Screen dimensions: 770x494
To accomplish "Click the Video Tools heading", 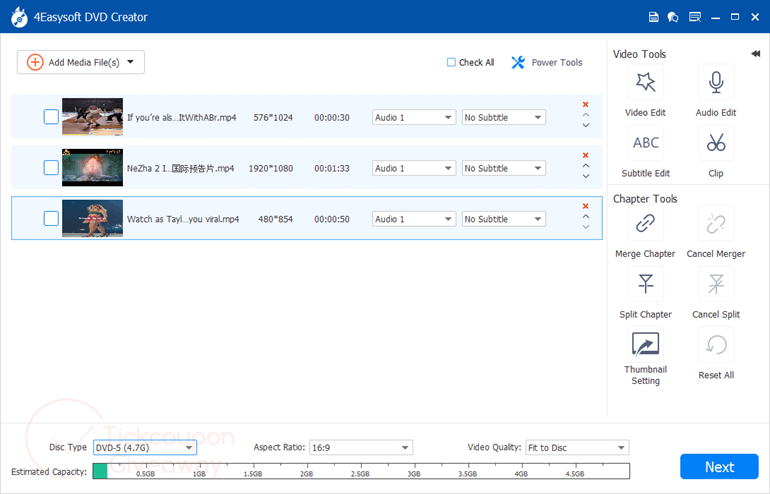I will [639, 54].
